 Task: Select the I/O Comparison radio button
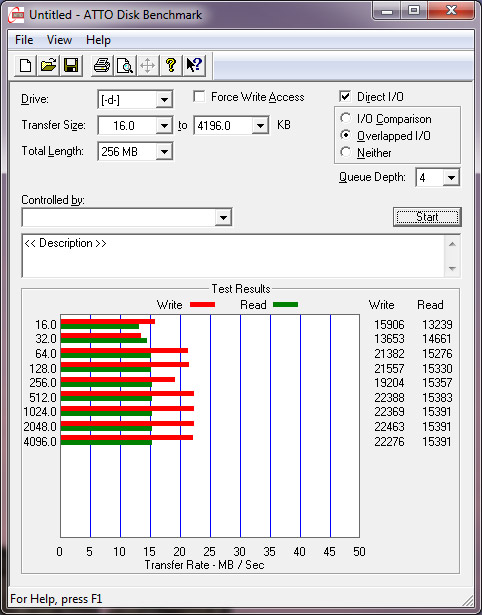tap(346, 118)
